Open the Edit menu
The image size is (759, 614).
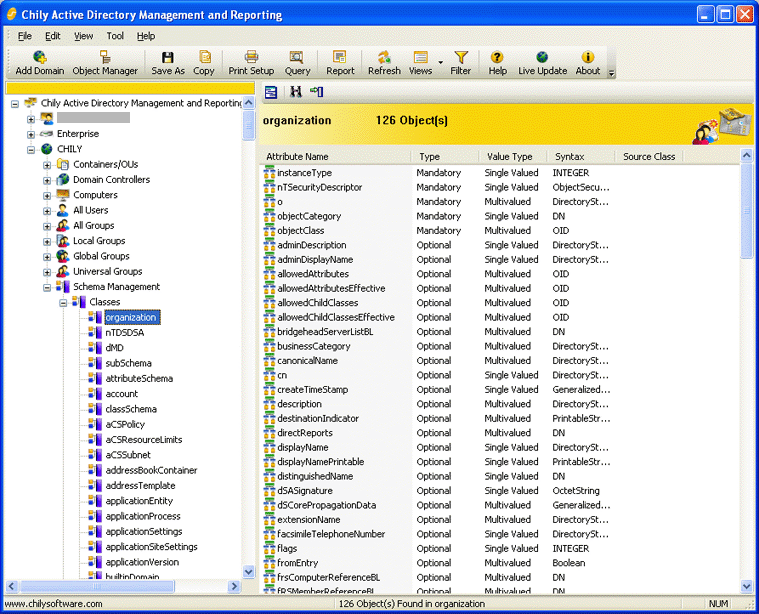point(53,36)
